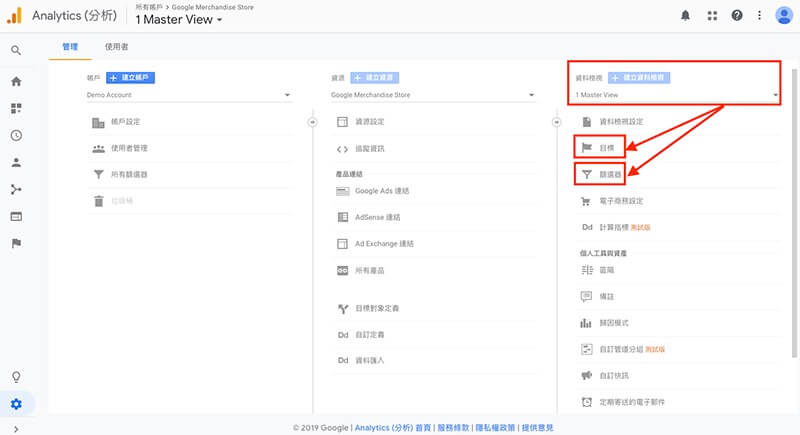Collapse property column via circular arrow
This screenshot has width=800, height=435.
556,122
